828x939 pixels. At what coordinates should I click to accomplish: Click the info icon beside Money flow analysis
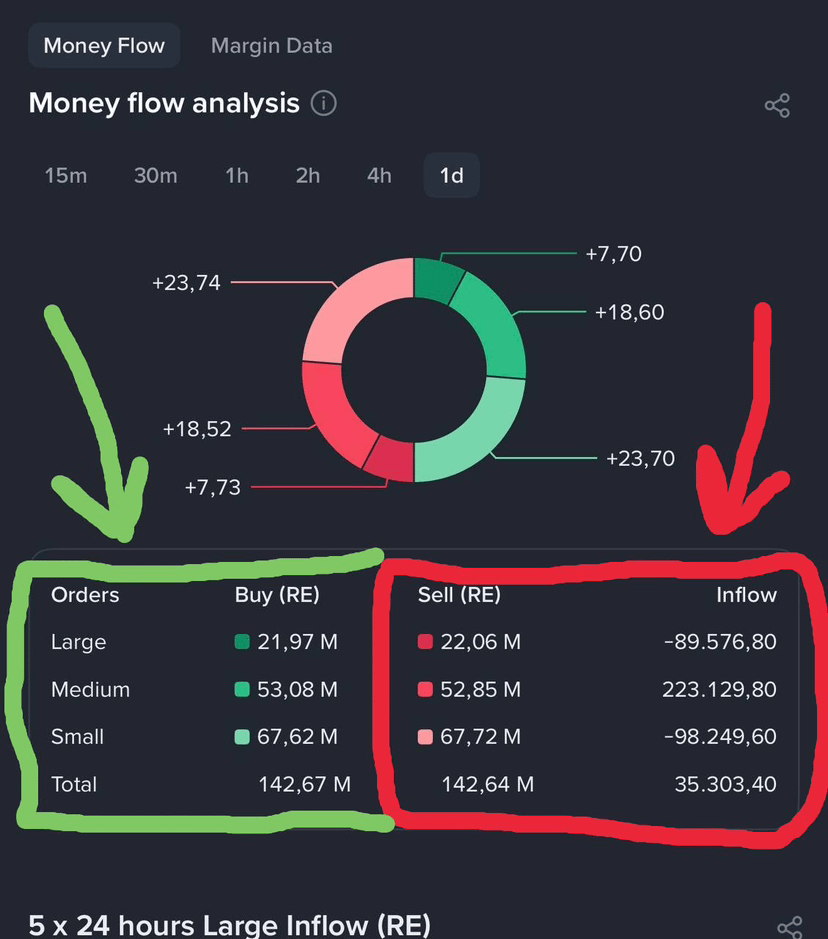pyautogui.click(x=323, y=103)
